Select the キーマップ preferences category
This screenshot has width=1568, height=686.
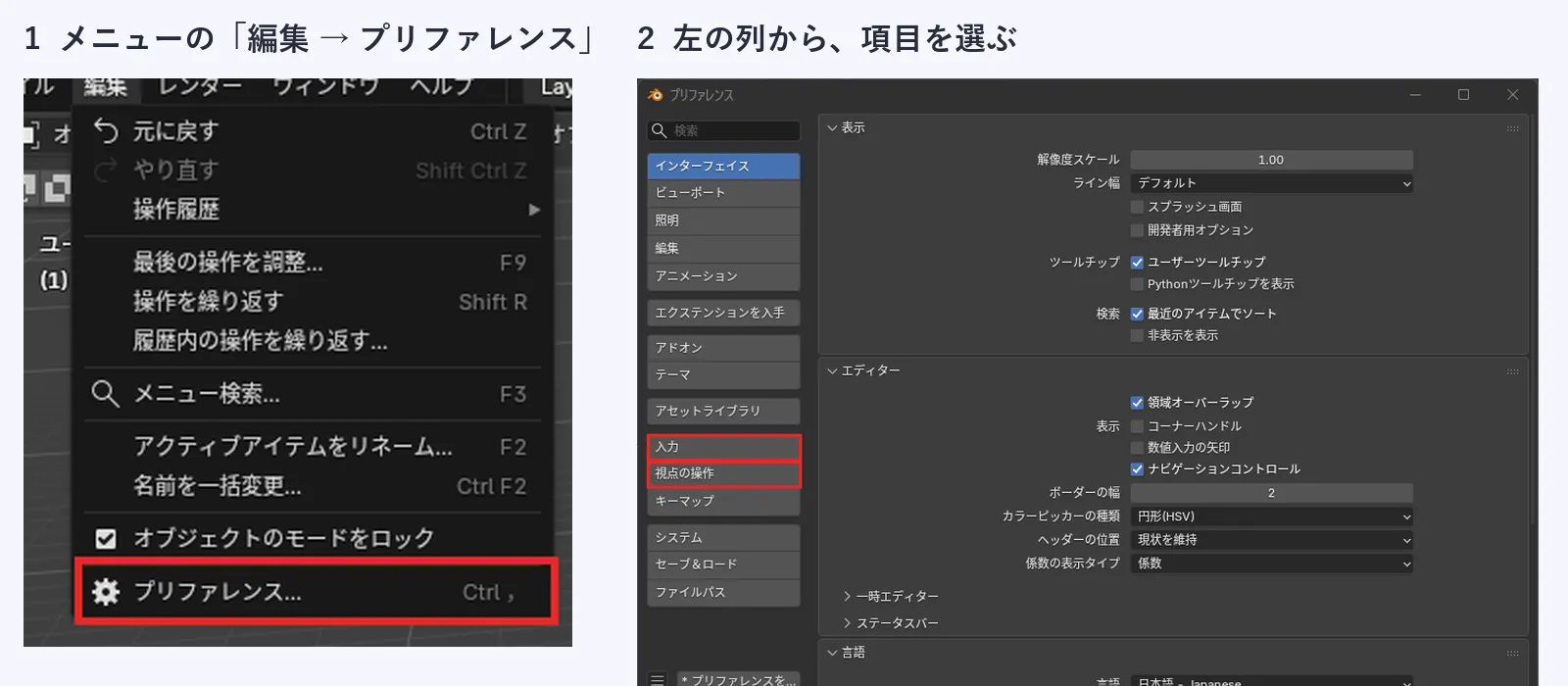(x=723, y=501)
